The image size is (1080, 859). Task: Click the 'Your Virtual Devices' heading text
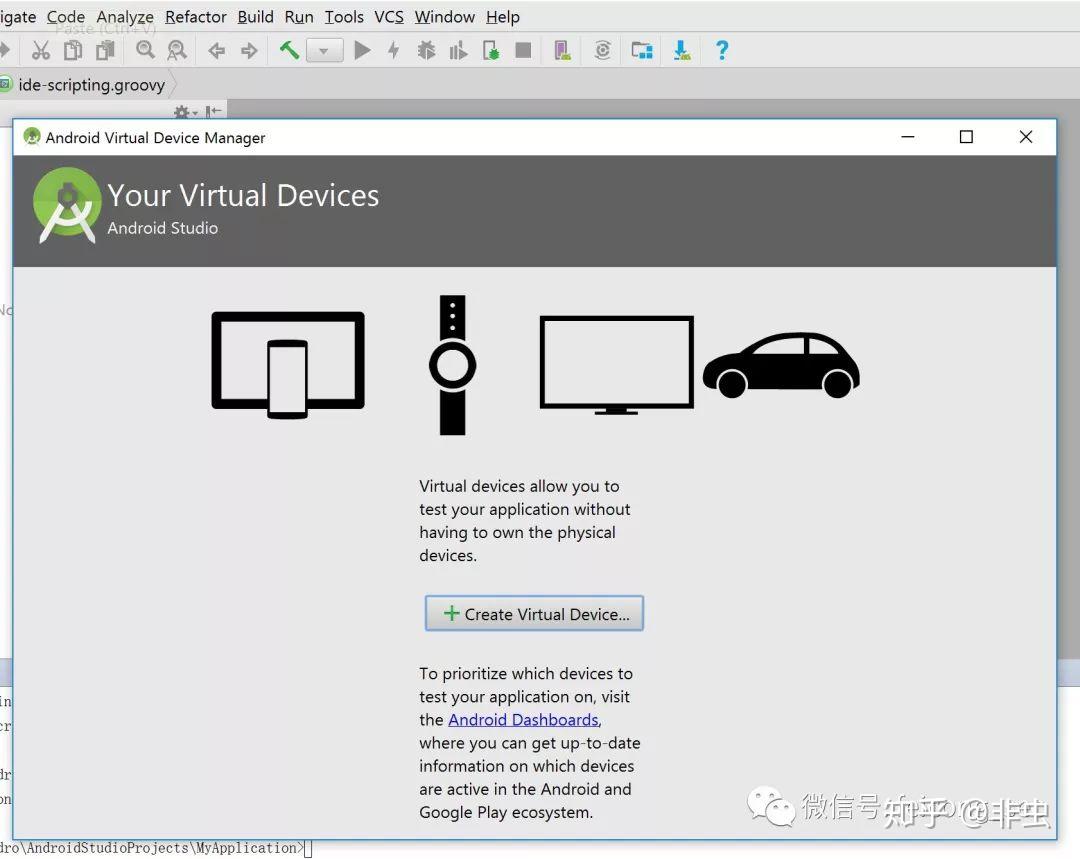pyautogui.click(x=243, y=196)
